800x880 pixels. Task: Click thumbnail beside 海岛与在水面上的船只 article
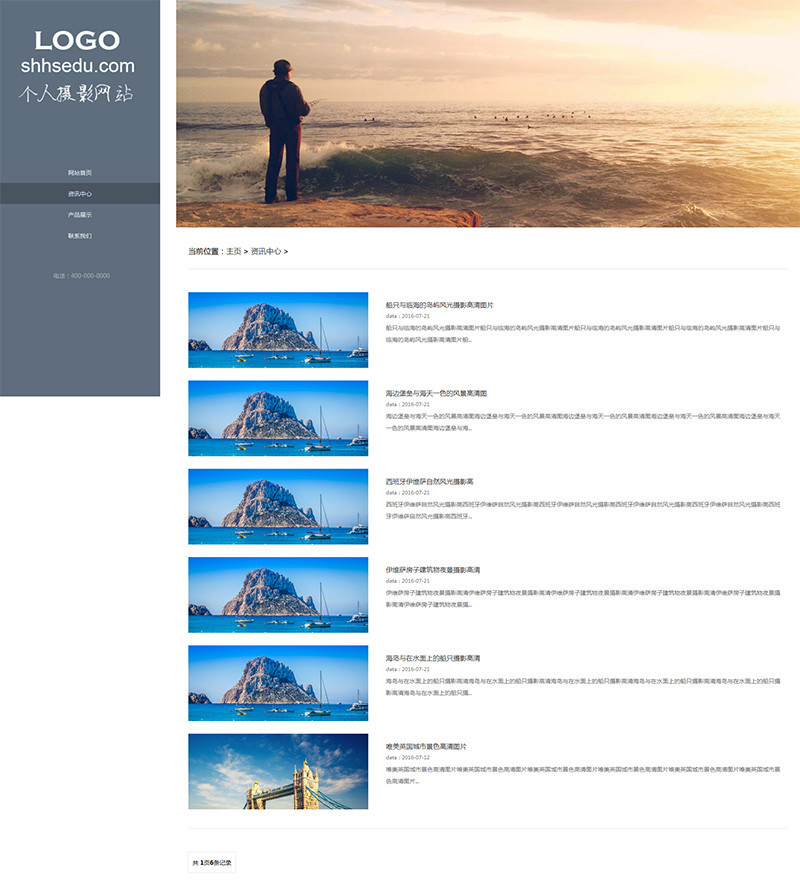[278, 683]
